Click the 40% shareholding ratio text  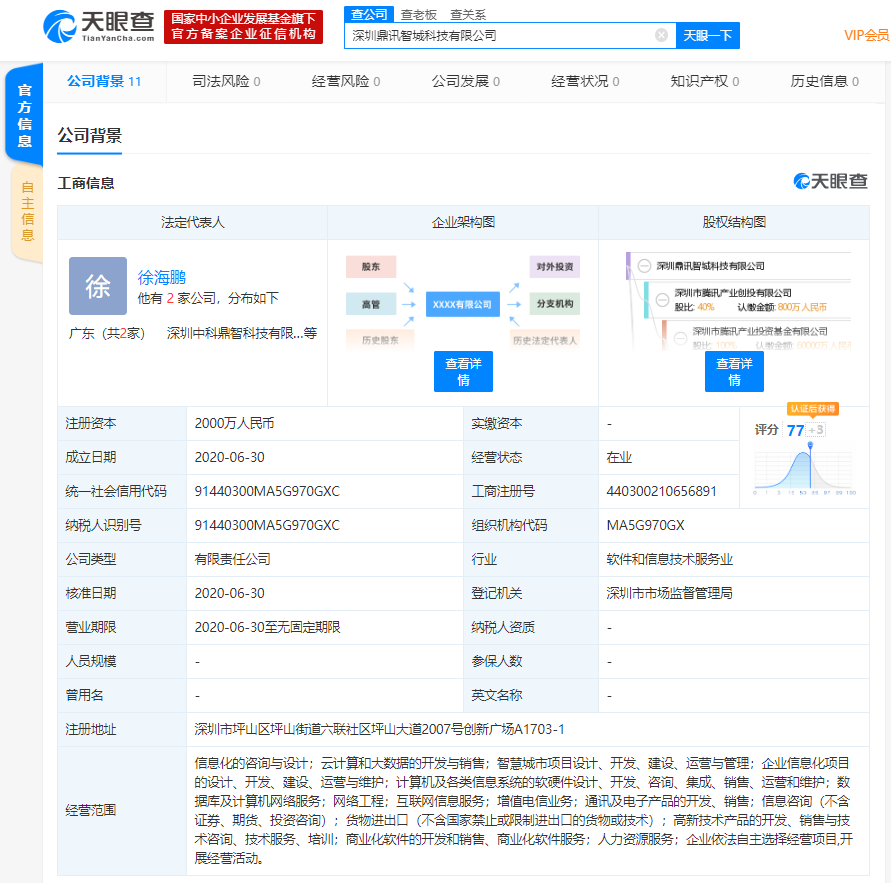click(706, 307)
